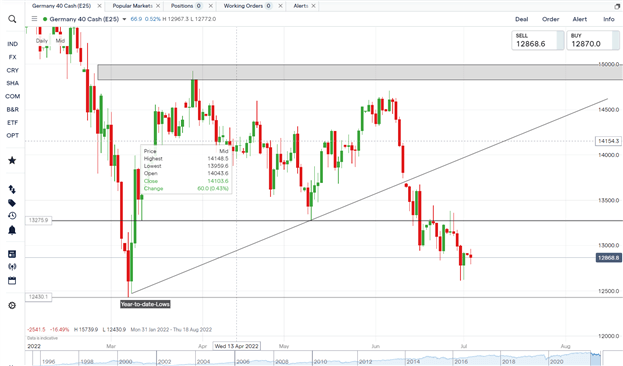Select the Daily timeframe selector
The height and width of the screenshot is (366, 623).
coord(42,41)
